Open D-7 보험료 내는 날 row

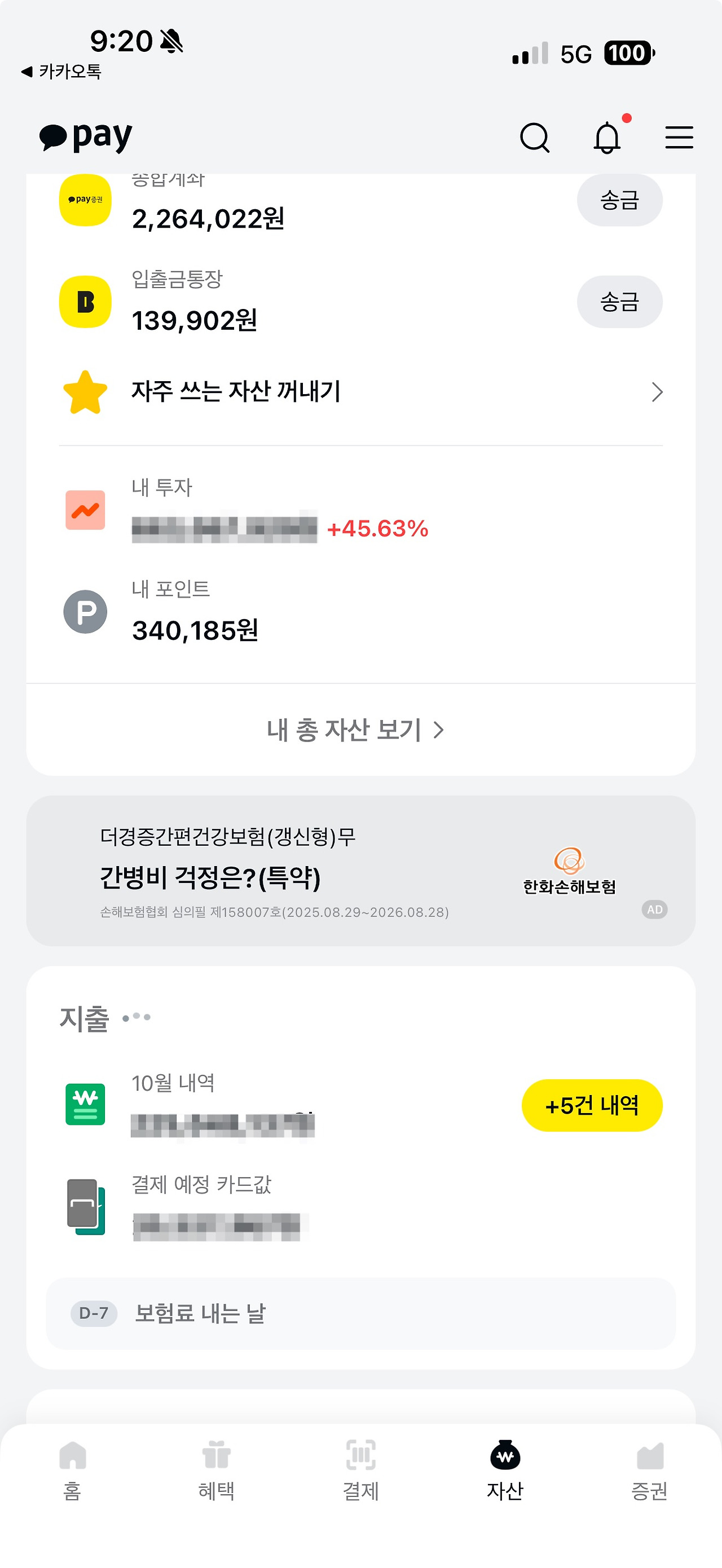[361, 1314]
